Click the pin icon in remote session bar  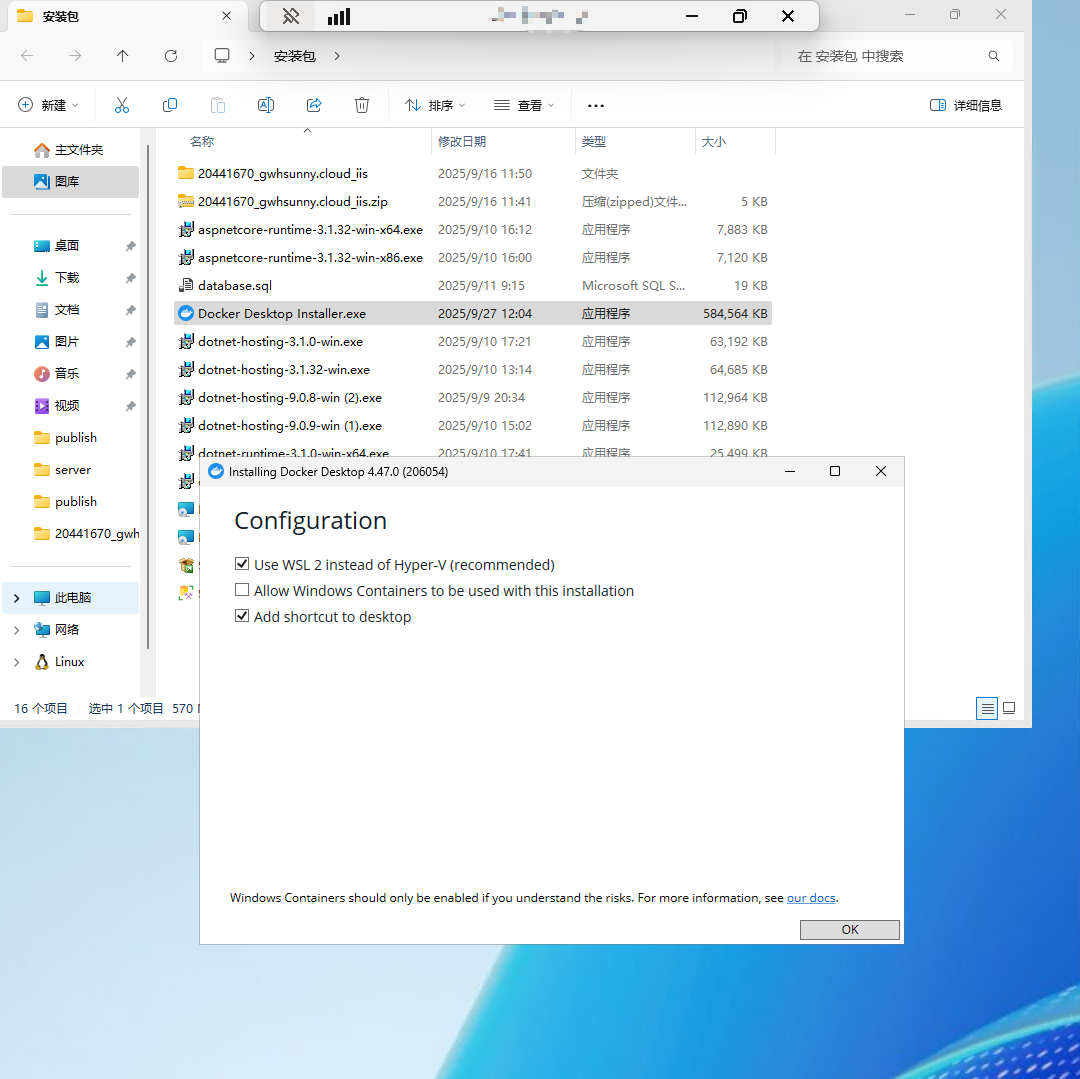click(x=291, y=16)
